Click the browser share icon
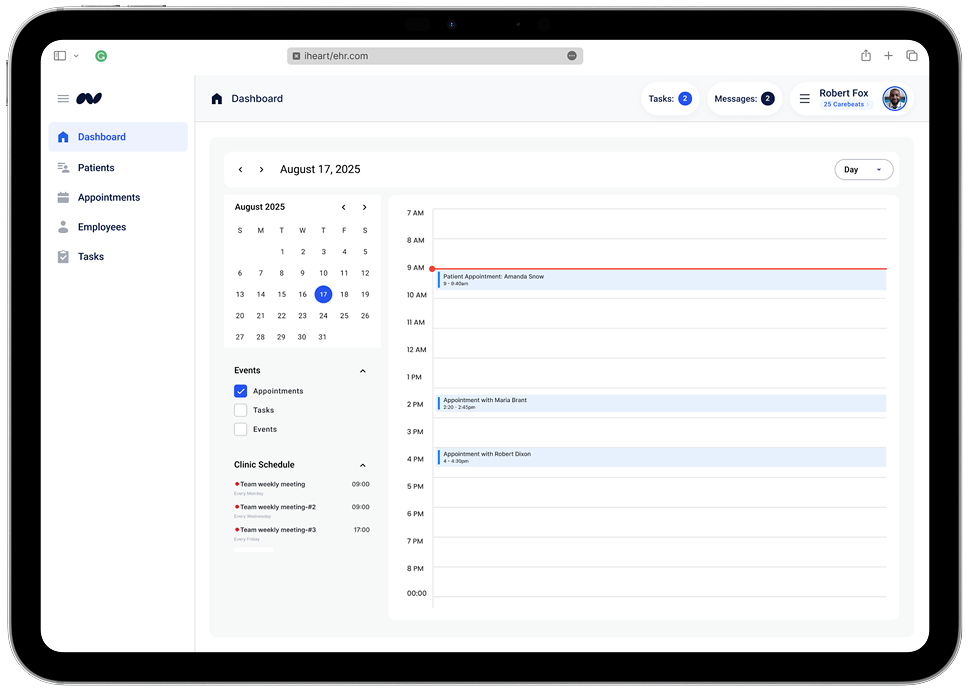The image size is (970, 692). click(866, 56)
